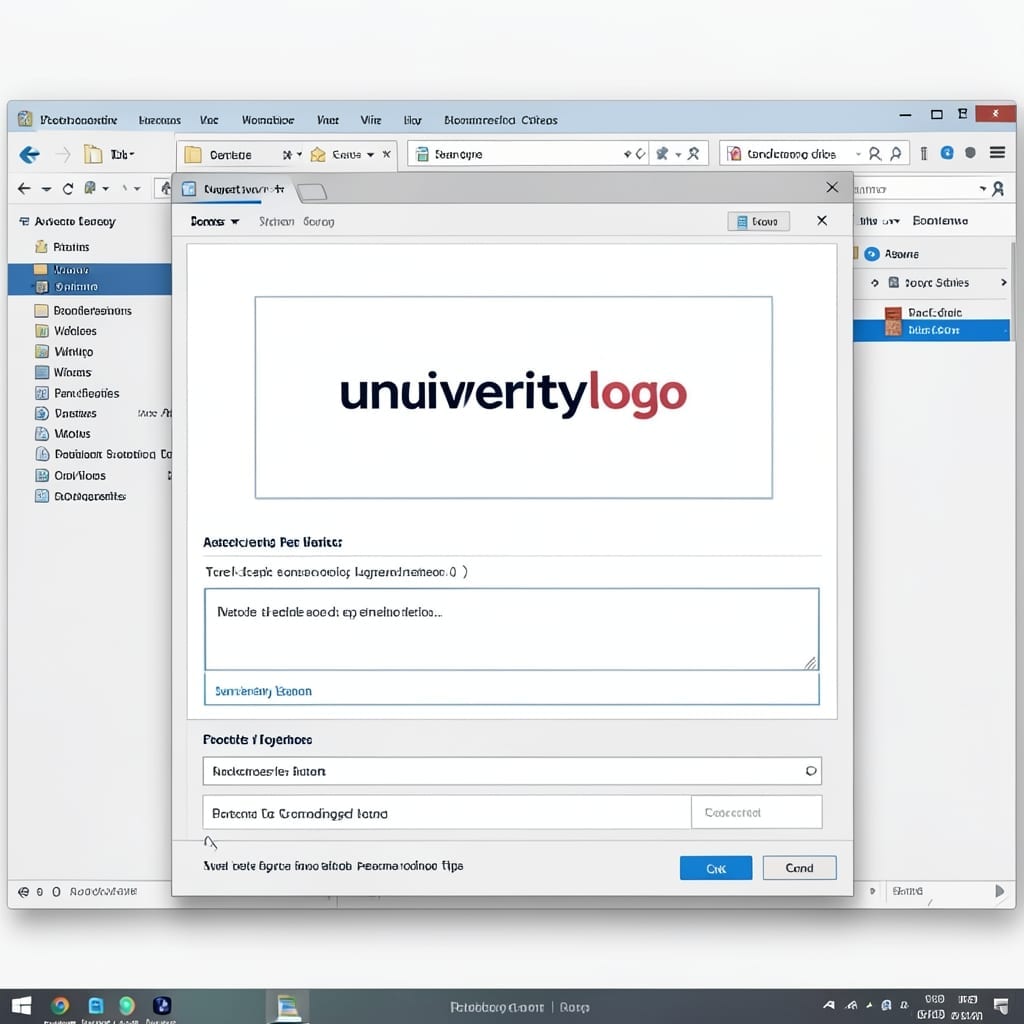Switch to the Stchon tab in dialog
This screenshot has height=1024, width=1024.
[x=276, y=221]
